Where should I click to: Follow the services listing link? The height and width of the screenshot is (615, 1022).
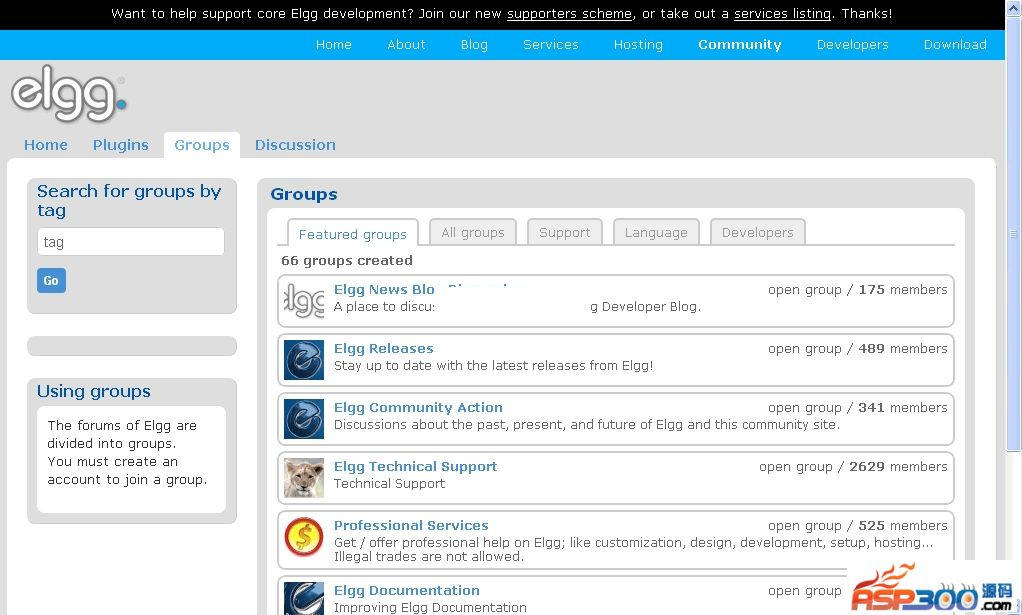click(x=783, y=14)
